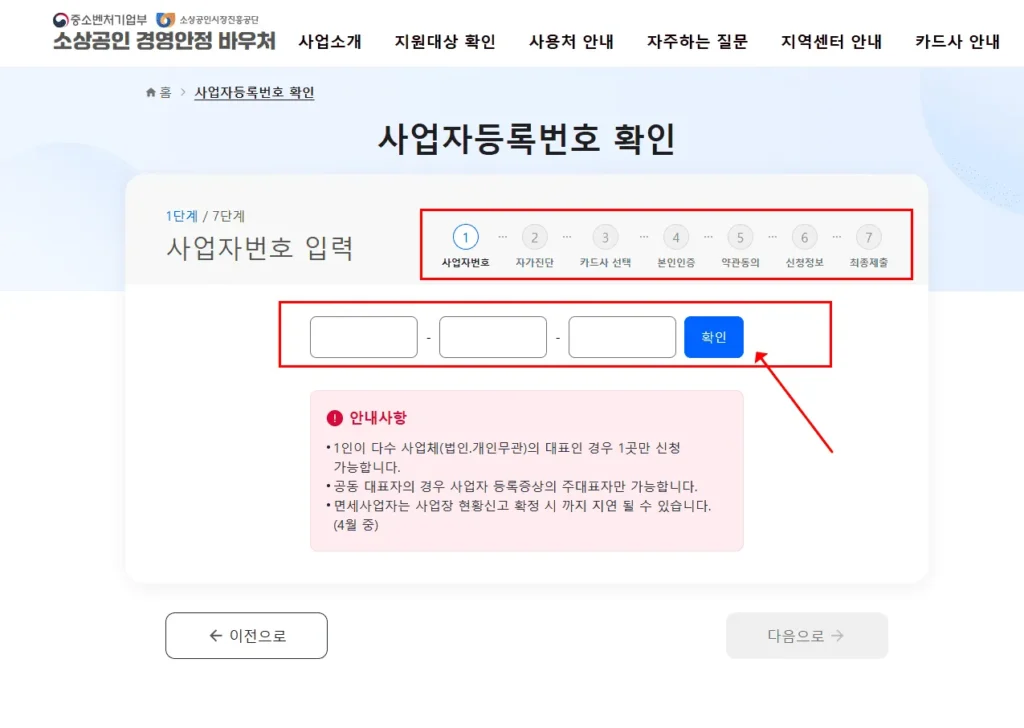Screen dimensions: 1024x728
Task: Click the 다음으로 next button
Action: (807, 636)
